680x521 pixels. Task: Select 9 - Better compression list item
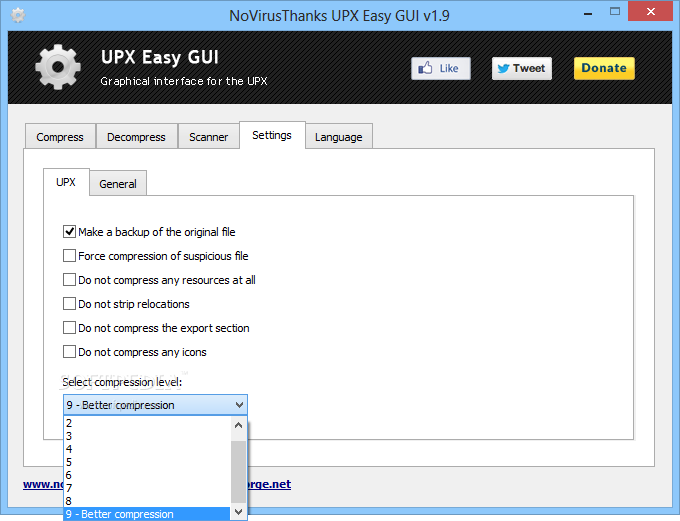147,514
